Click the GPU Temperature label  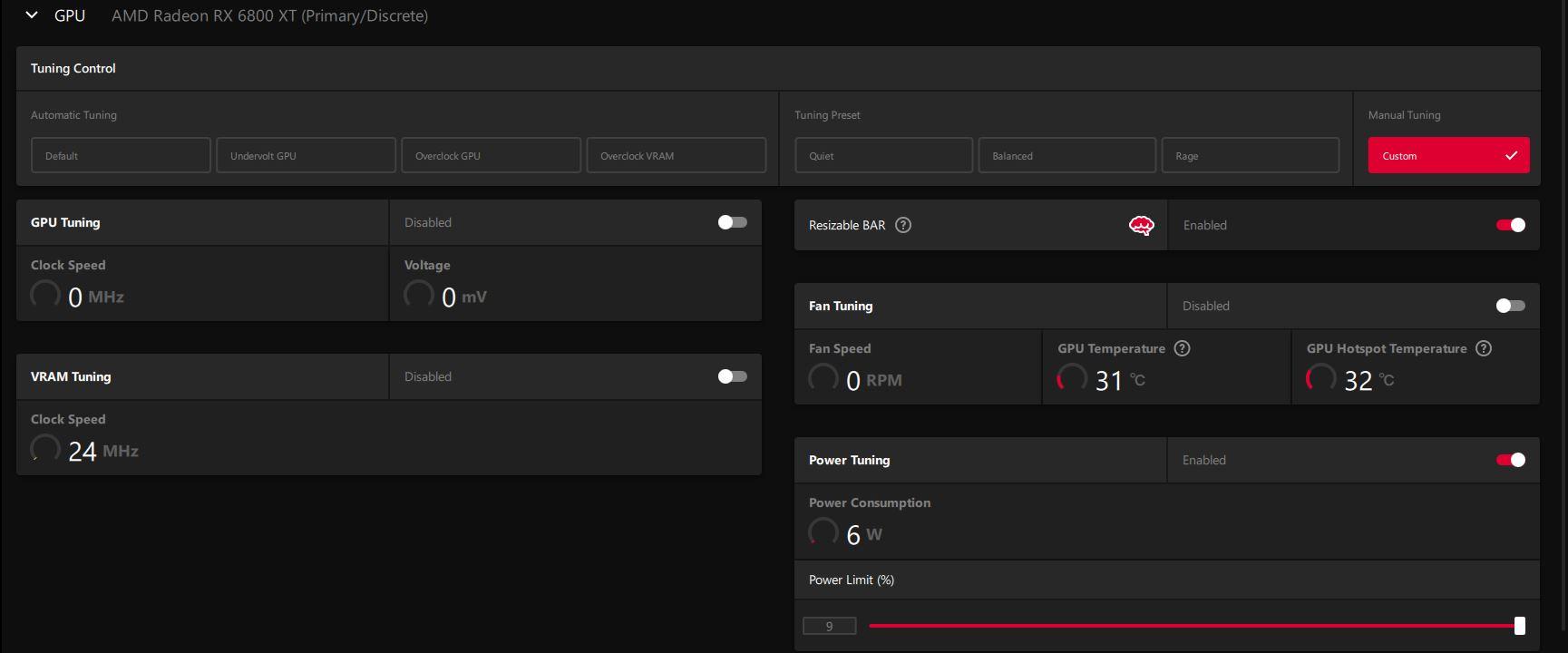1111,348
